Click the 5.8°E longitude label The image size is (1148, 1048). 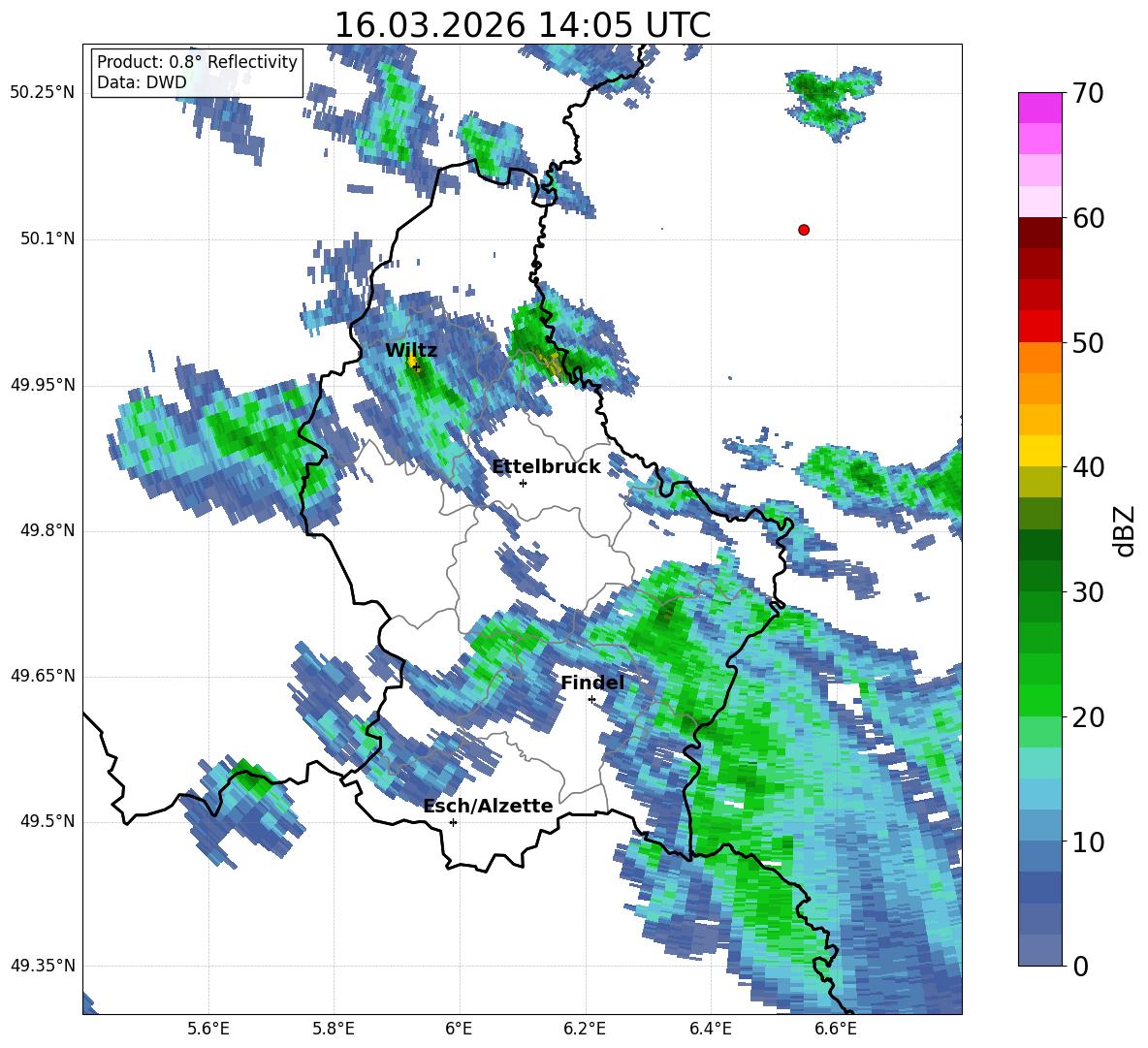(x=334, y=1029)
